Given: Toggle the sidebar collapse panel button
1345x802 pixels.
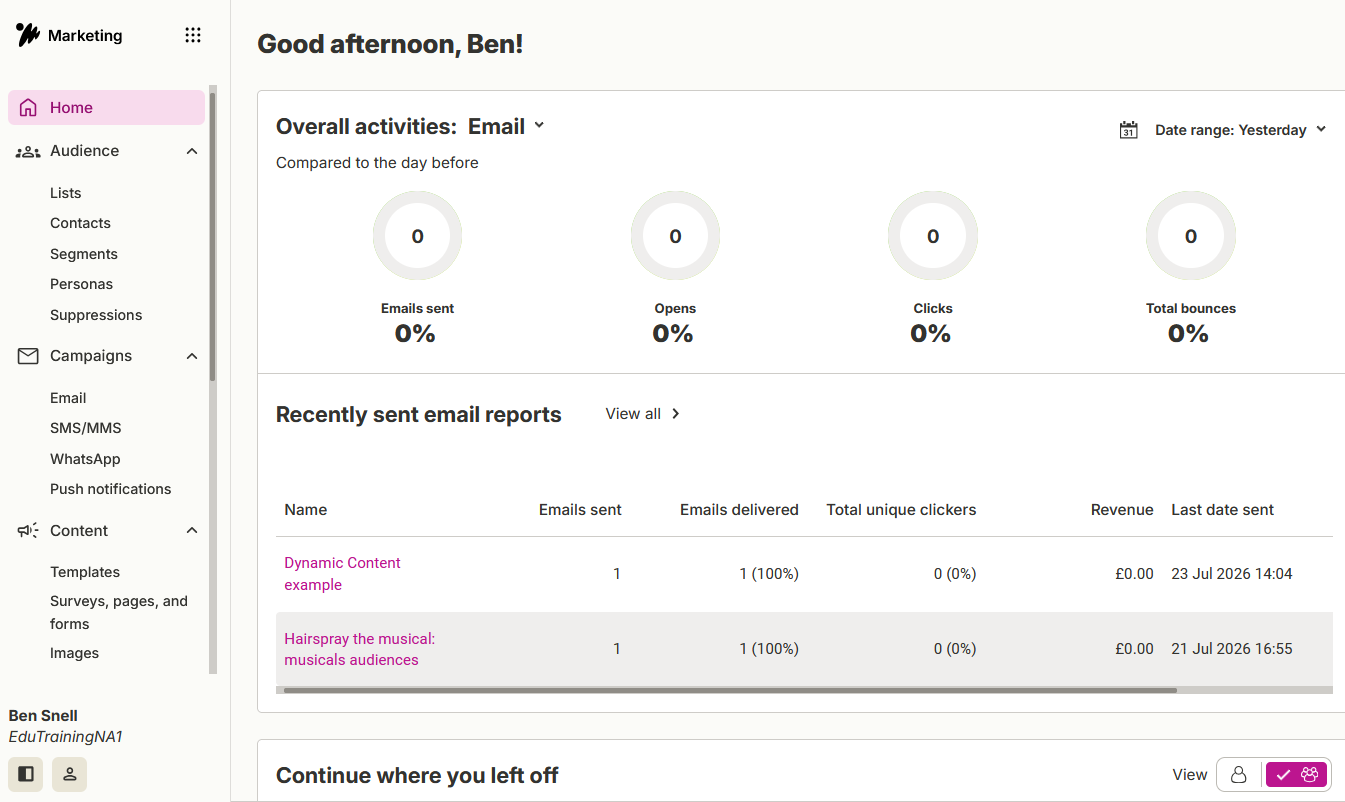Looking at the screenshot, I should point(26,774).
